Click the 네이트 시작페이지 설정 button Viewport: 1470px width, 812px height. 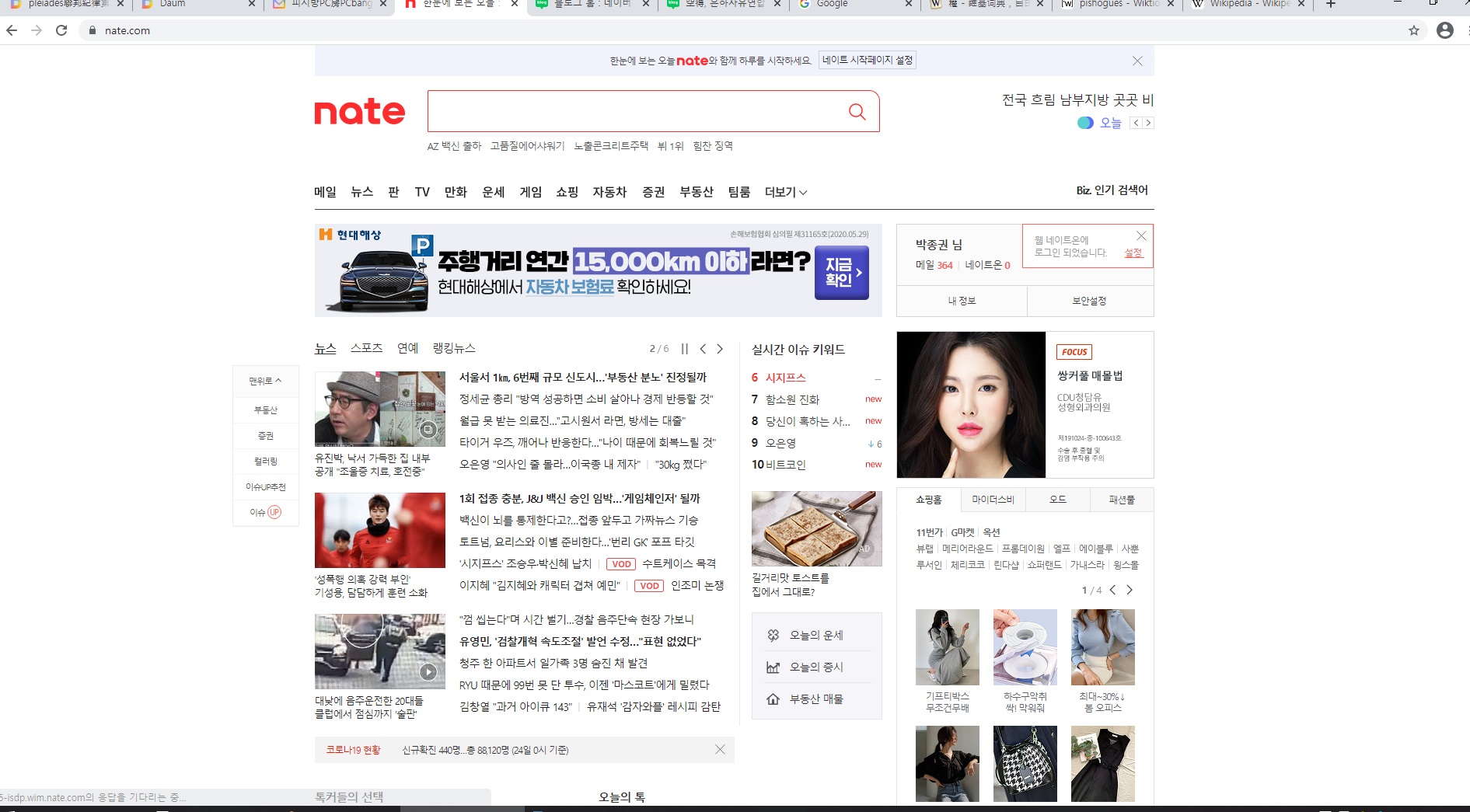[x=868, y=60]
